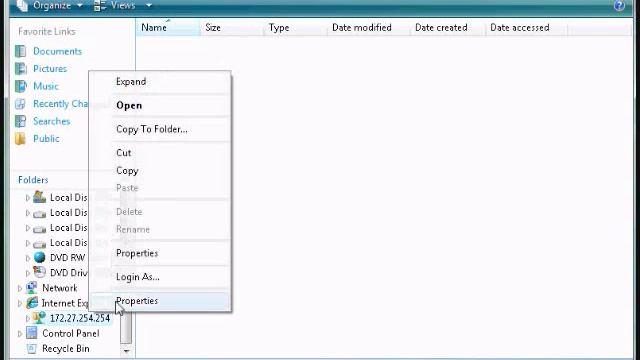Expand the 172.27.254.254 tree node
Viewport: 640px width, 360px height.
click(x=27, y=318)
